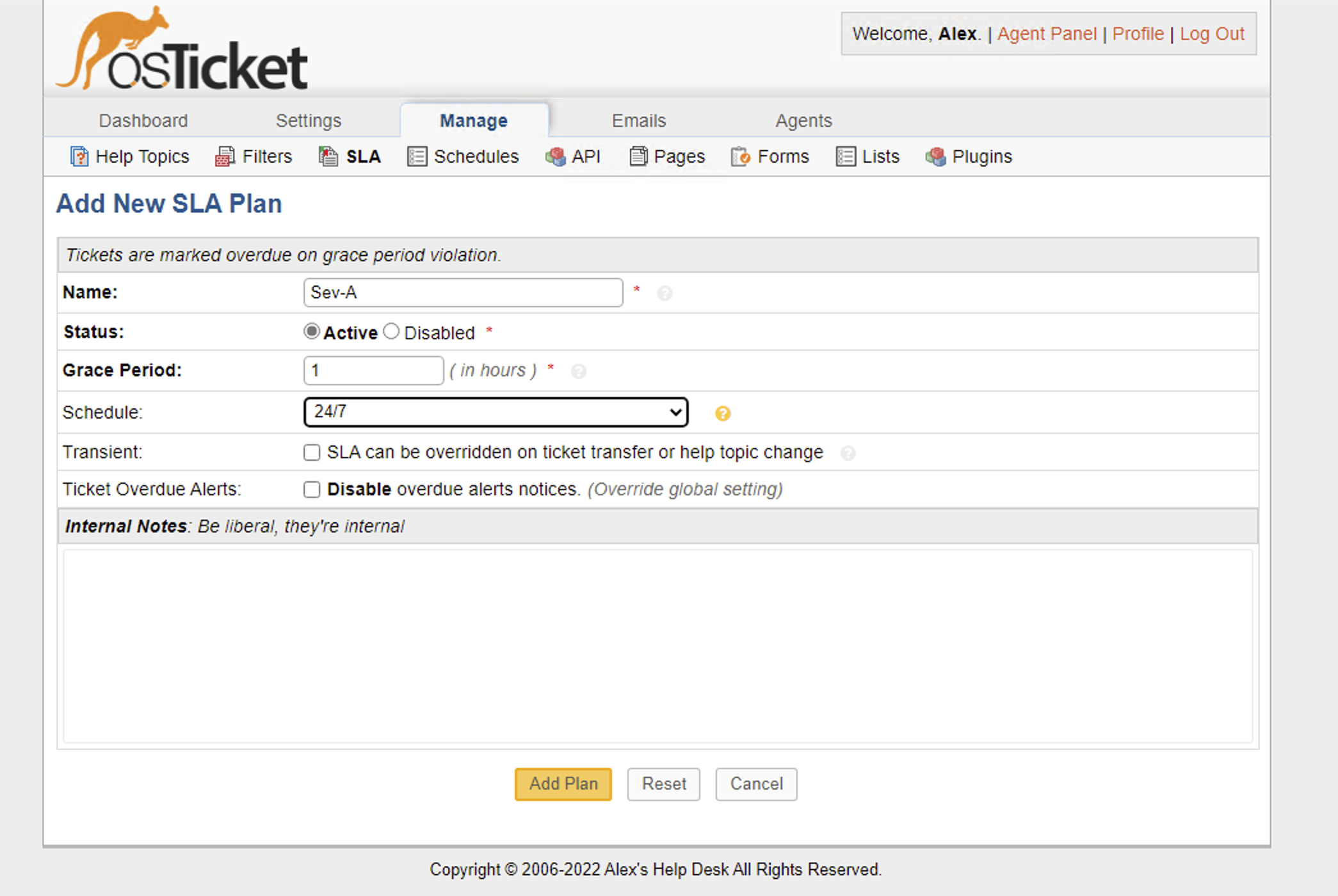Click the Help Topics icon
This screenshot has width=1338, height=896.
[x=79, y=156]
